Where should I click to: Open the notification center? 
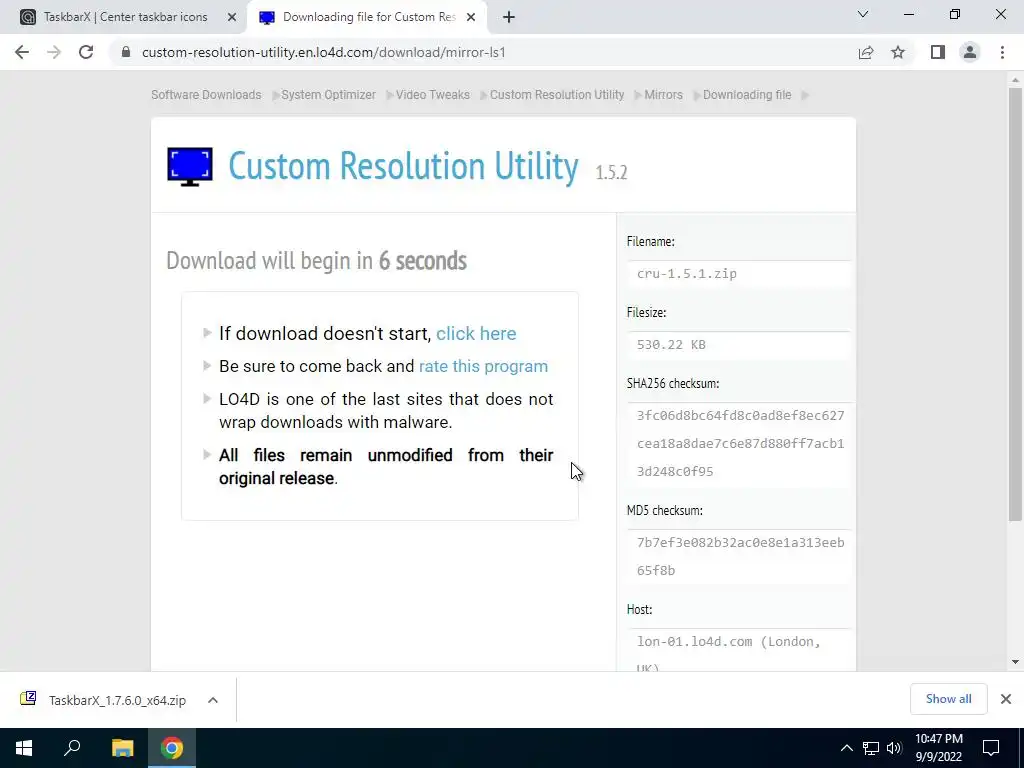click(991, 748)
